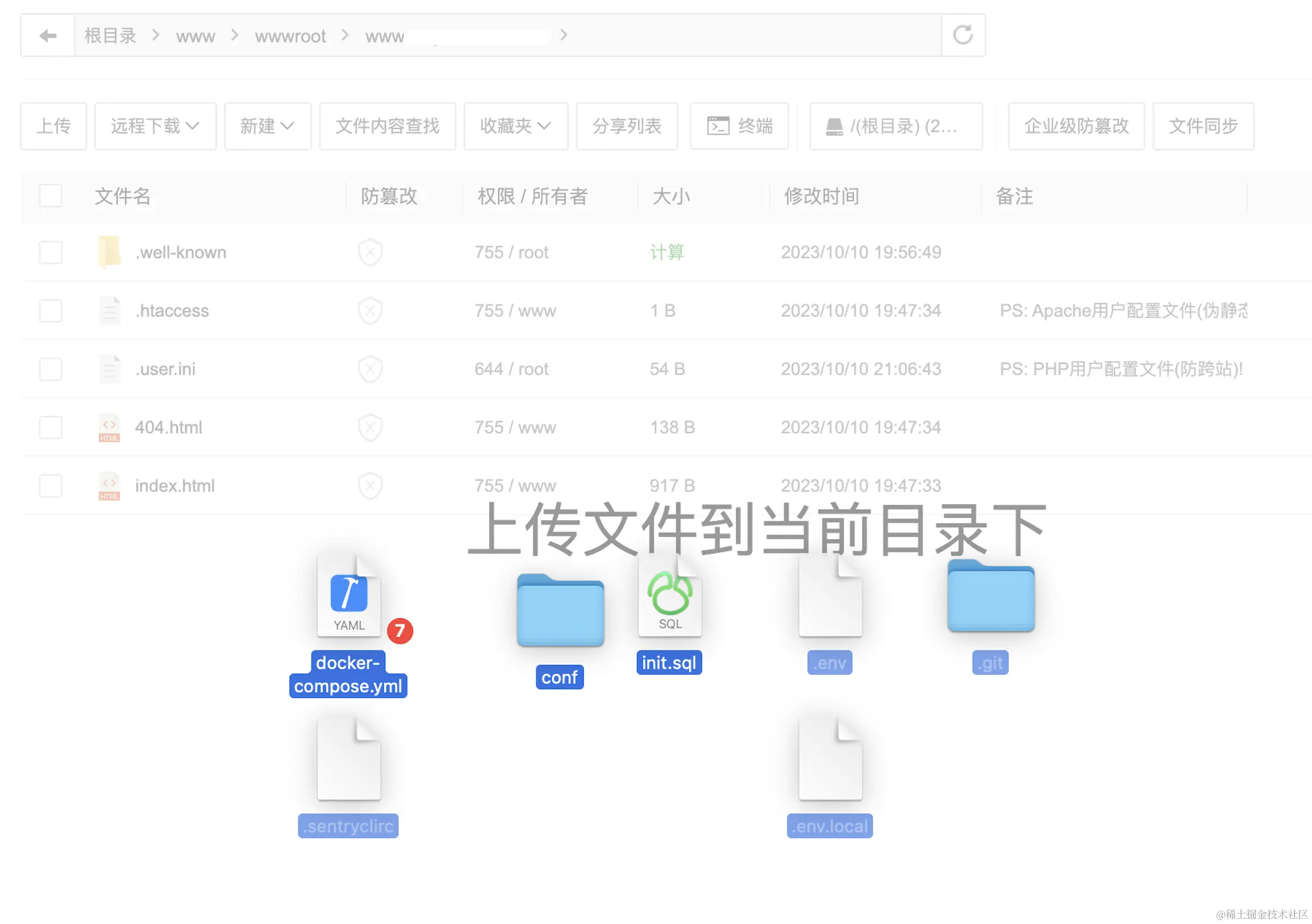1312x924 pixels.
Task: Click the tamper-proof shield icon for .htaccess
Action: coord(370,311)
